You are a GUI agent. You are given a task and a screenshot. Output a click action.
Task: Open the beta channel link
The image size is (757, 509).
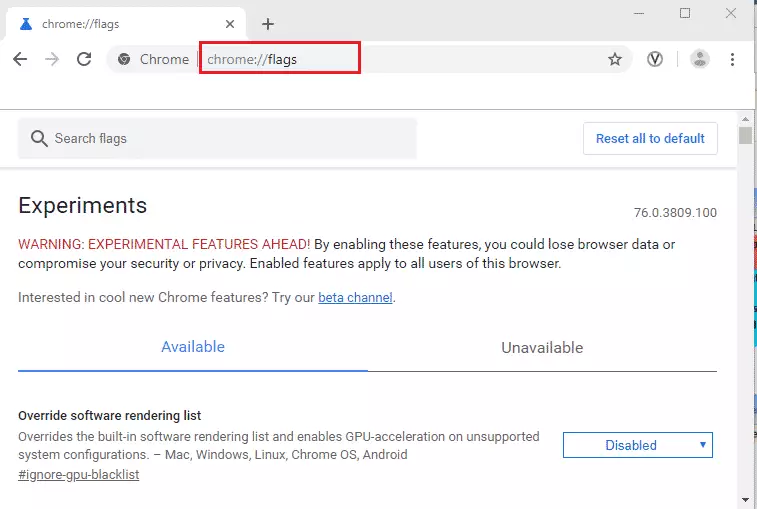355,297
